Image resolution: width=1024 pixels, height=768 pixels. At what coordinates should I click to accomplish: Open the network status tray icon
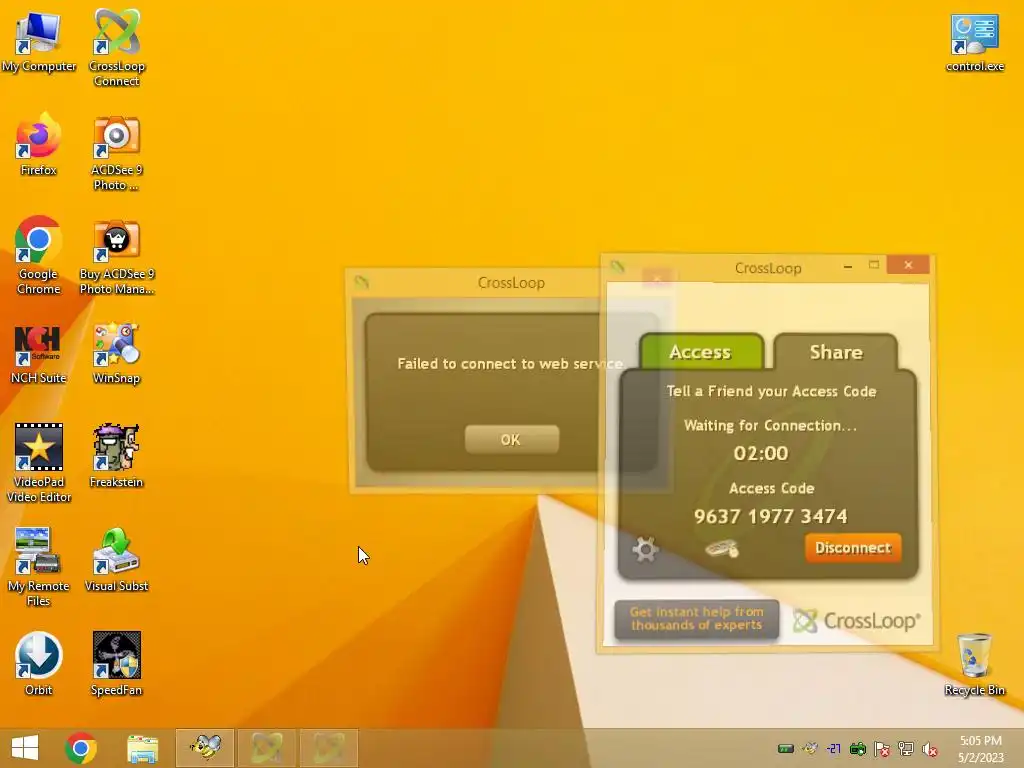pos(906,748)
